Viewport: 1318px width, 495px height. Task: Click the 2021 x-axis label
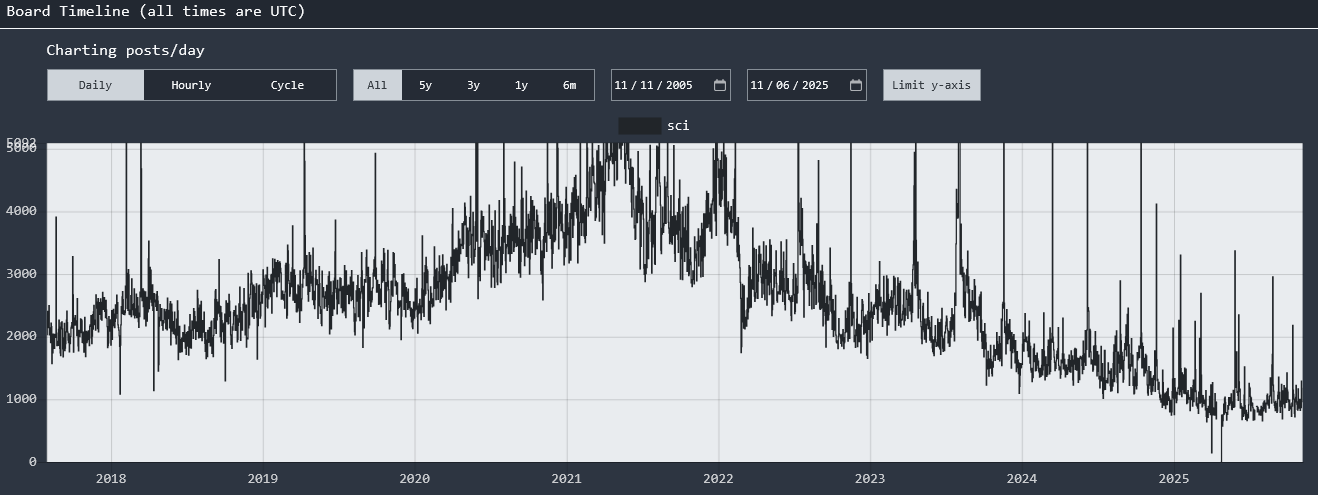(x=566, y=478)
